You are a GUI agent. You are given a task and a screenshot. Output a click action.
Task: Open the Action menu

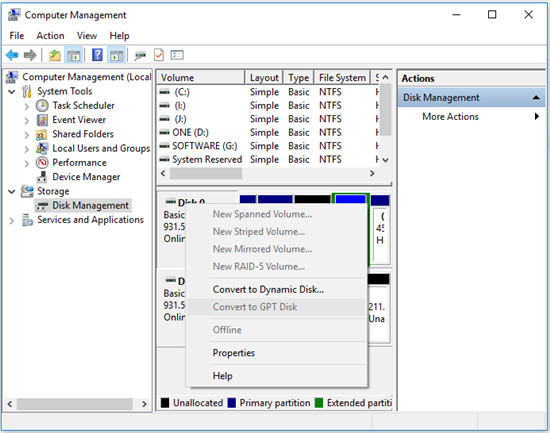coord(50,35)
